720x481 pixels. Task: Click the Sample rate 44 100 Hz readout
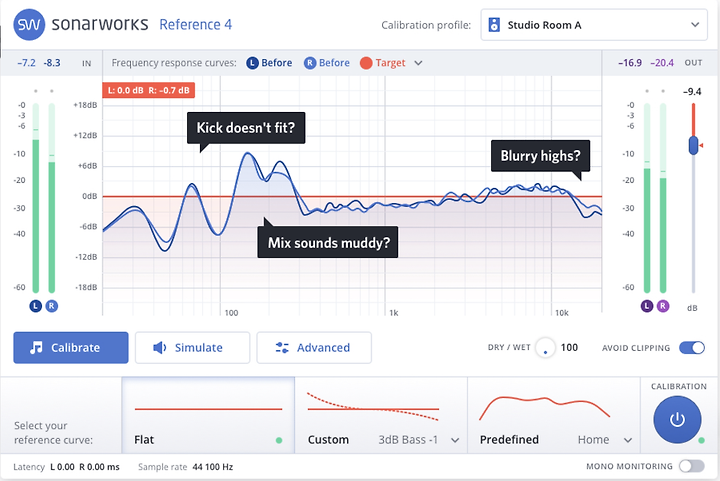[186, 467]
